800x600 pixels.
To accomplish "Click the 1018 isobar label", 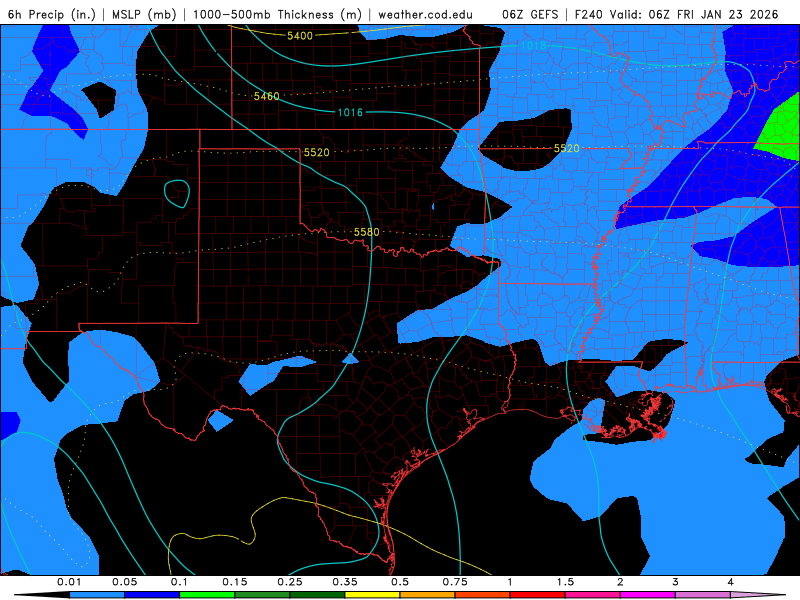I will tap(534, 45).
